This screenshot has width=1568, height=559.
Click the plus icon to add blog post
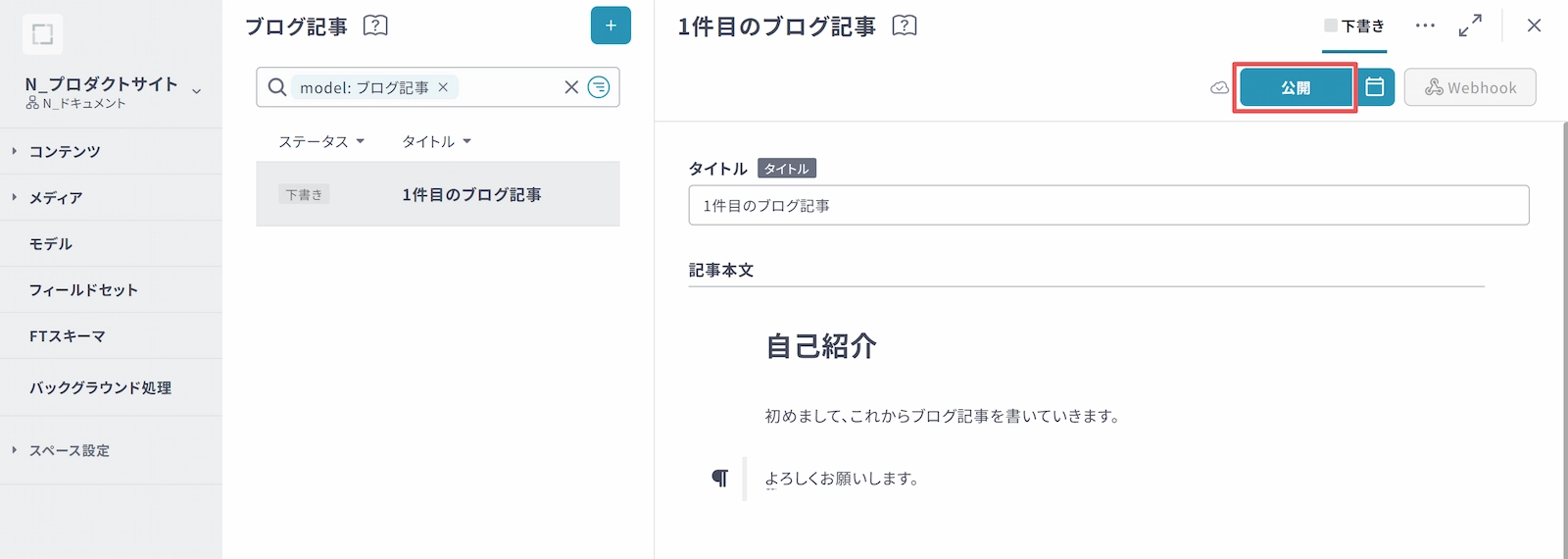click(x=611, y=25)
